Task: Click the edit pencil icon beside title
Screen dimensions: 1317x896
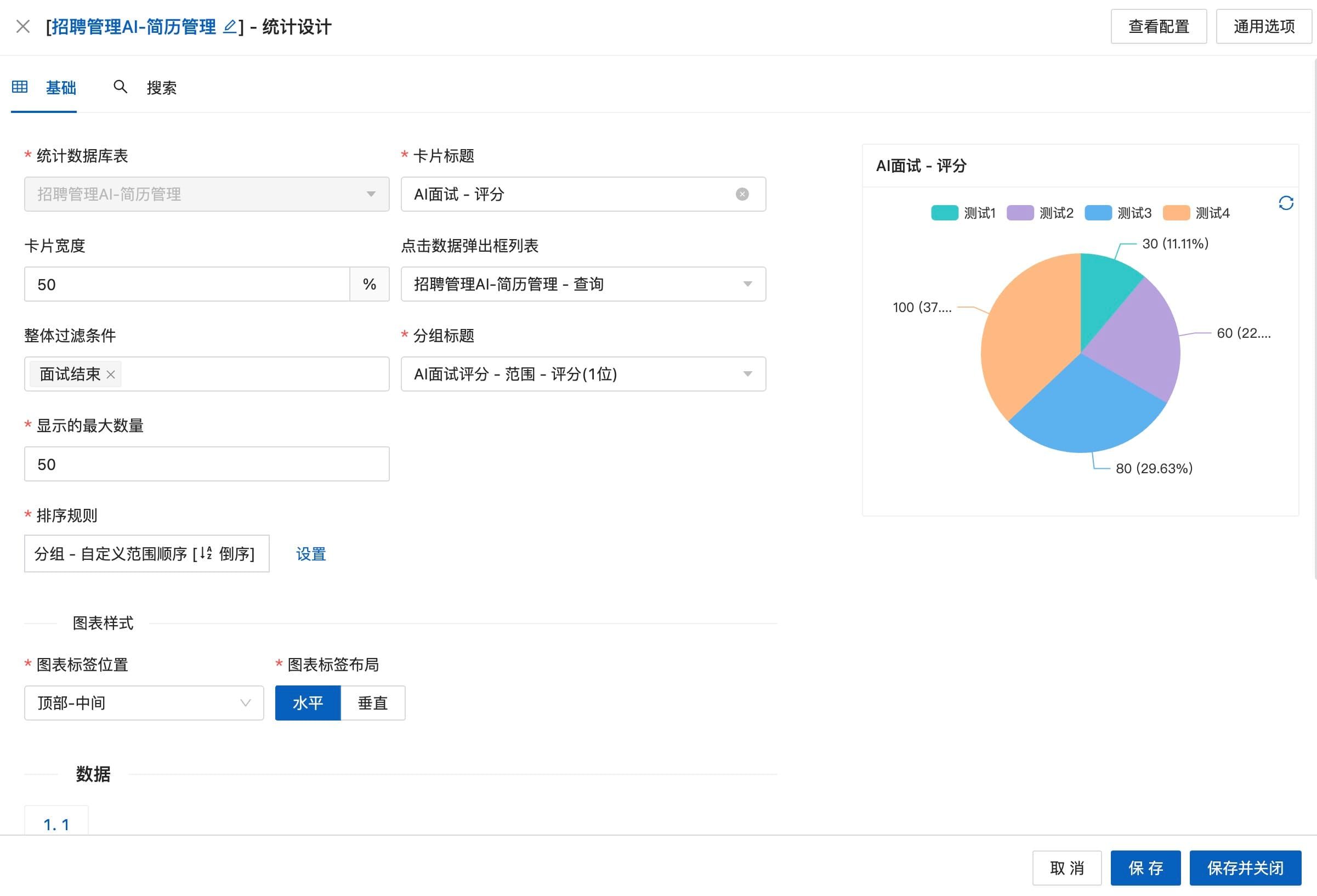Action: tap(230, 26)
